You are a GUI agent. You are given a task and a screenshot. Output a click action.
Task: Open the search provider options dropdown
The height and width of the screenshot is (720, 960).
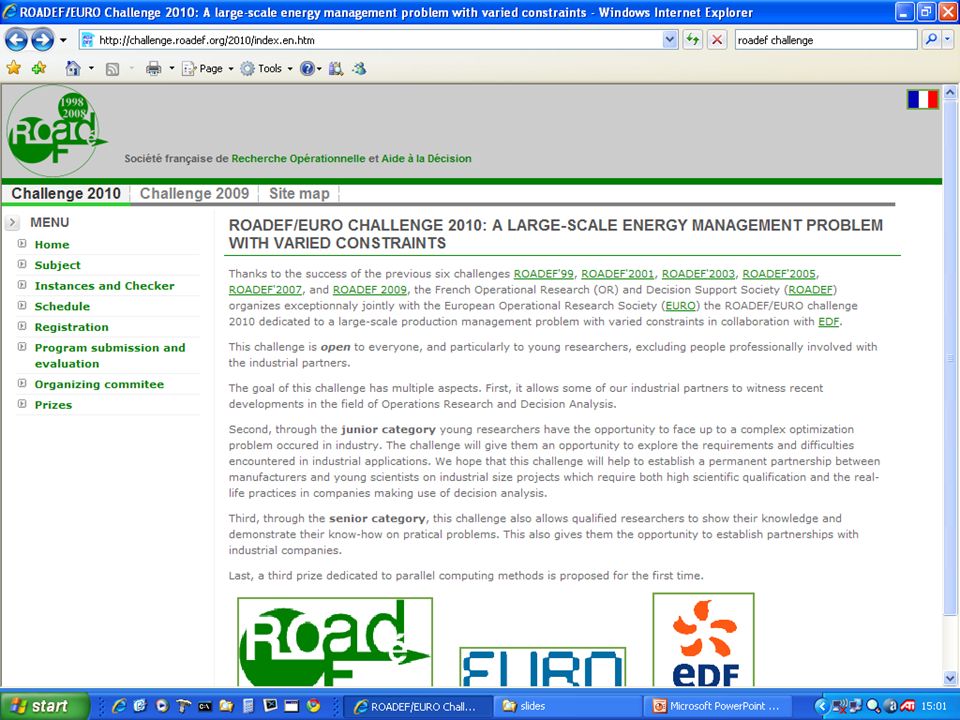(948, 40)
